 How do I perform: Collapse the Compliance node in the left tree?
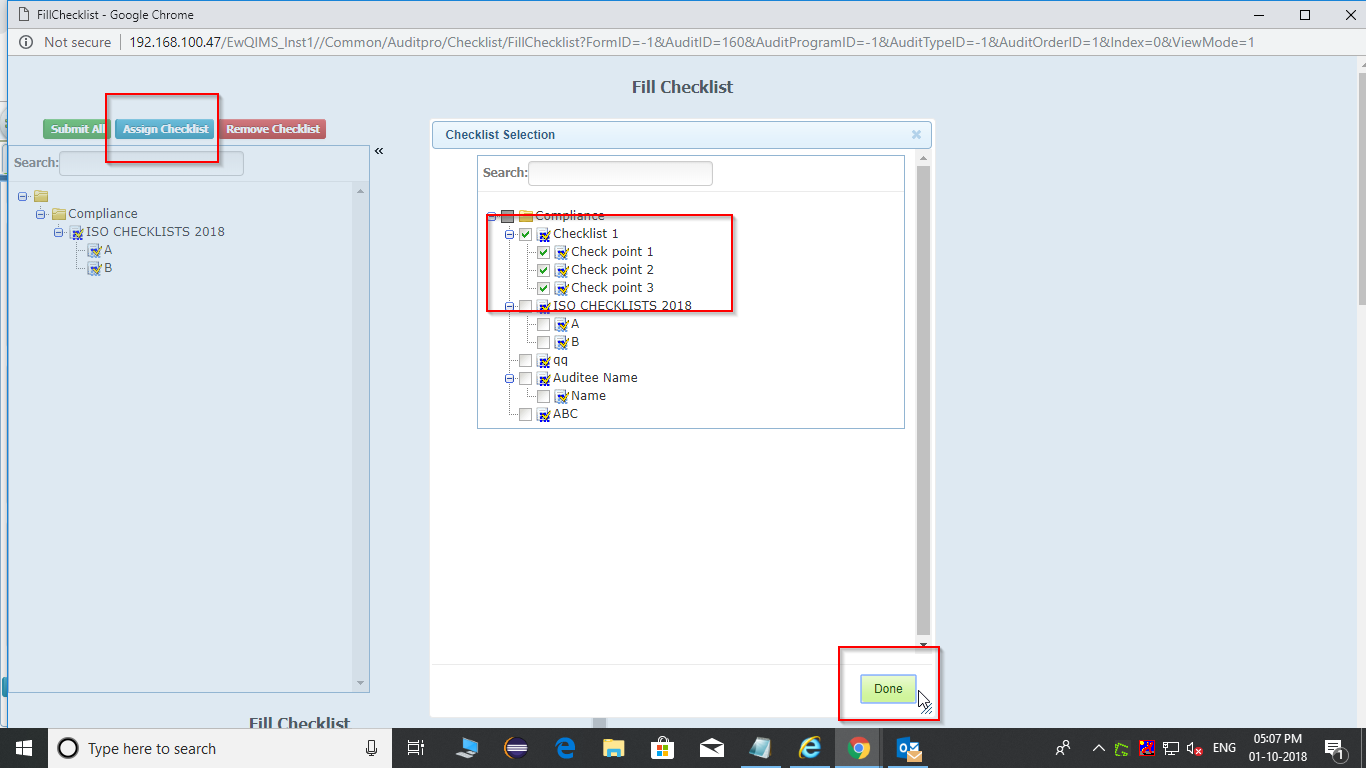41,214
